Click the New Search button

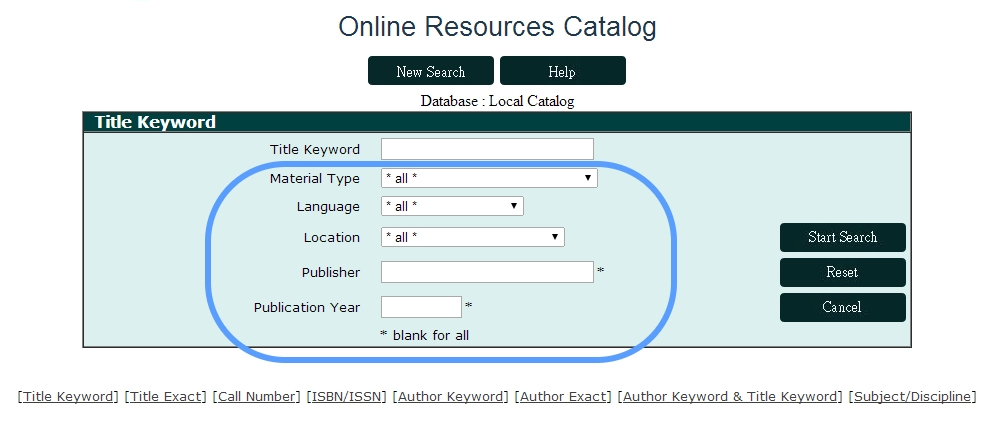(430, 71)
